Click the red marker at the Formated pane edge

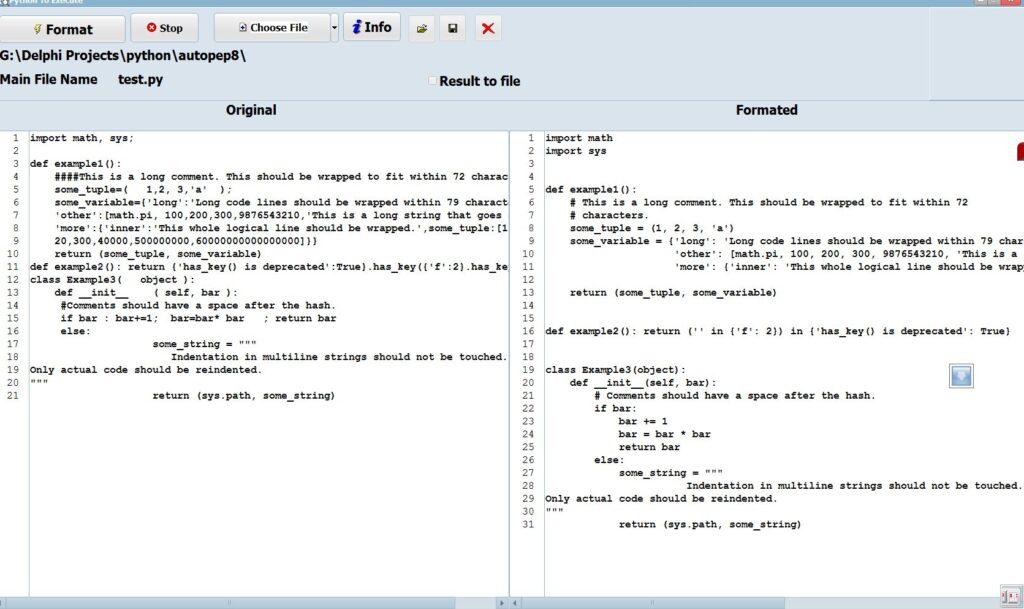click(x=1020, y=151)
